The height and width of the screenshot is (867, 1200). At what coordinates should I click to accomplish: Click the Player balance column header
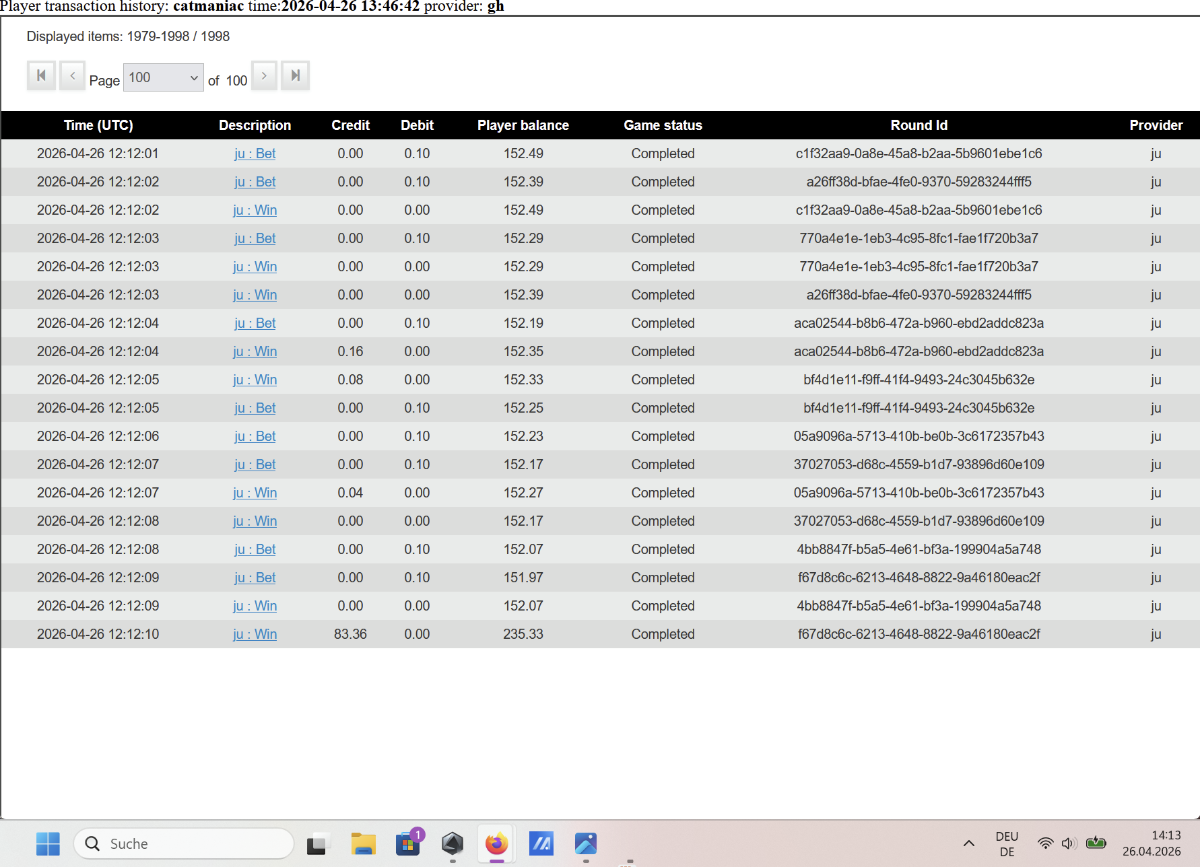tap(522, 125)
